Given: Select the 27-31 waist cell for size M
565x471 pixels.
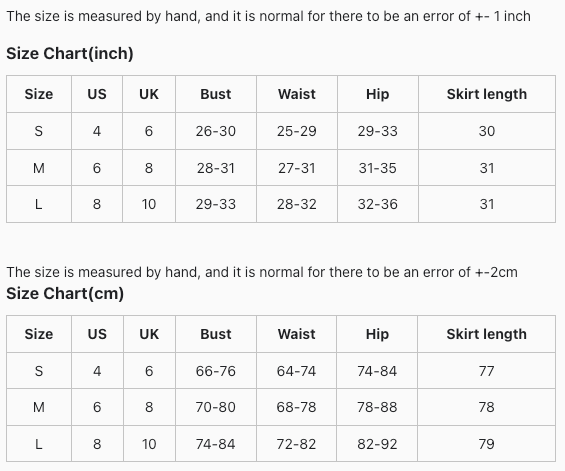Looking at the screenshot, I should (297, 168).
